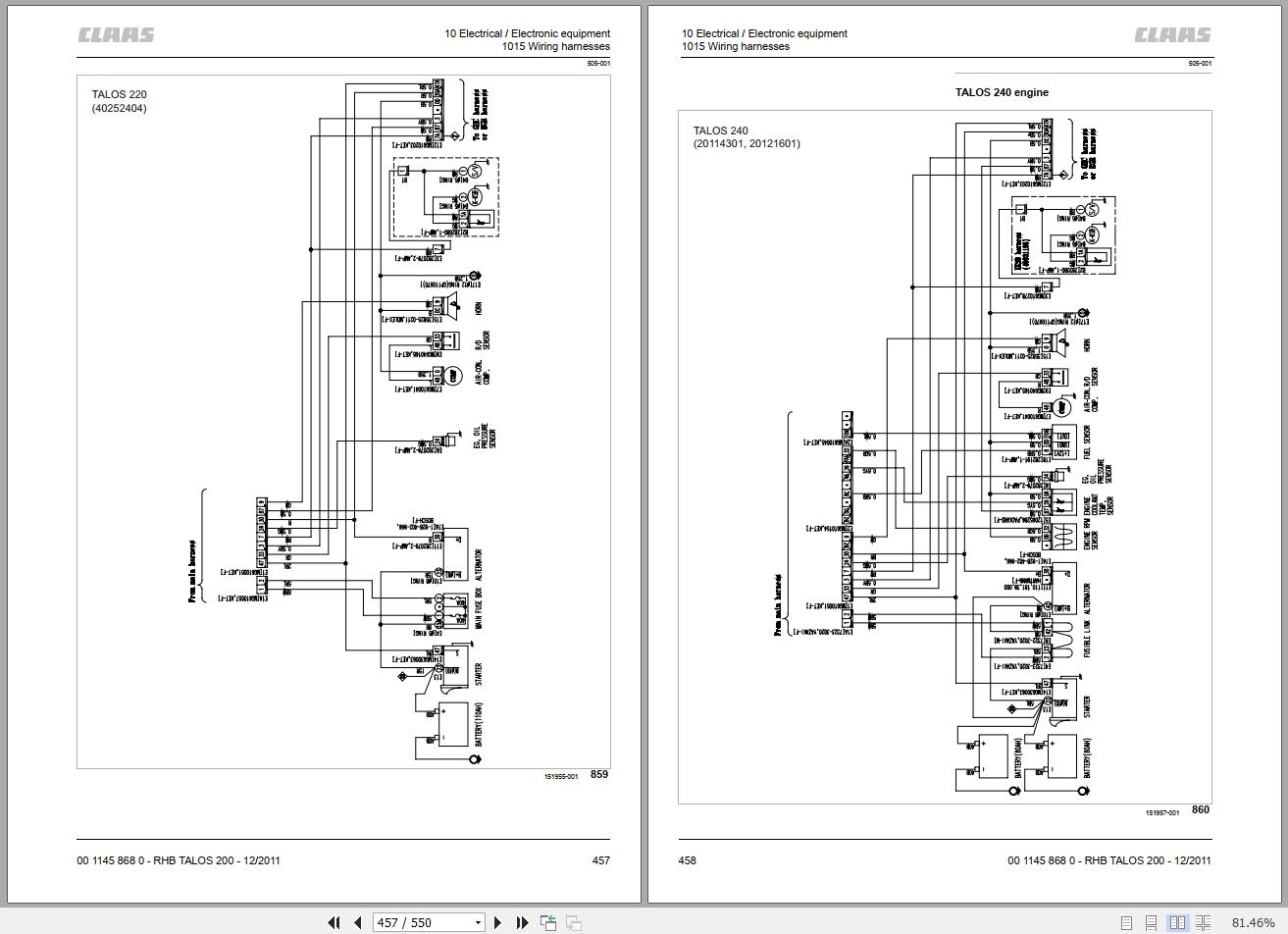Click the 81.46% zoom level

[x=1254, y=923]
